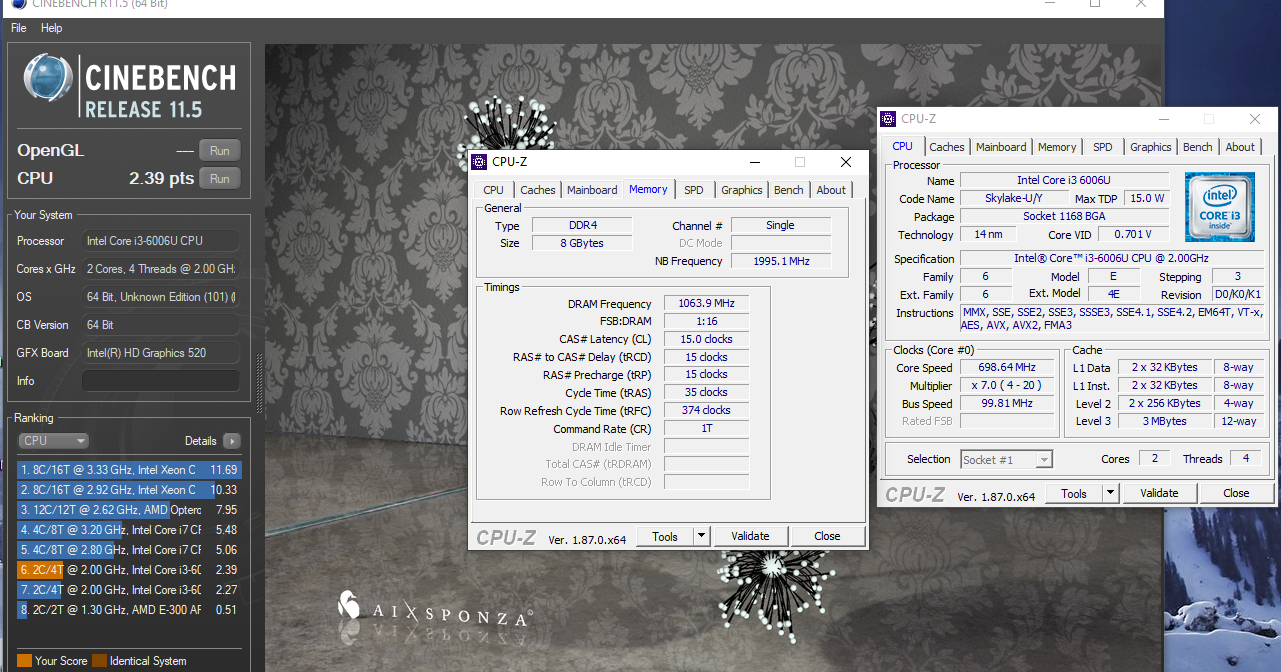Switch to About tab in right CPU-Z window
The width and height of the screenshot is (1281, 672).
pyautogui.click(x=1240, y=147)
